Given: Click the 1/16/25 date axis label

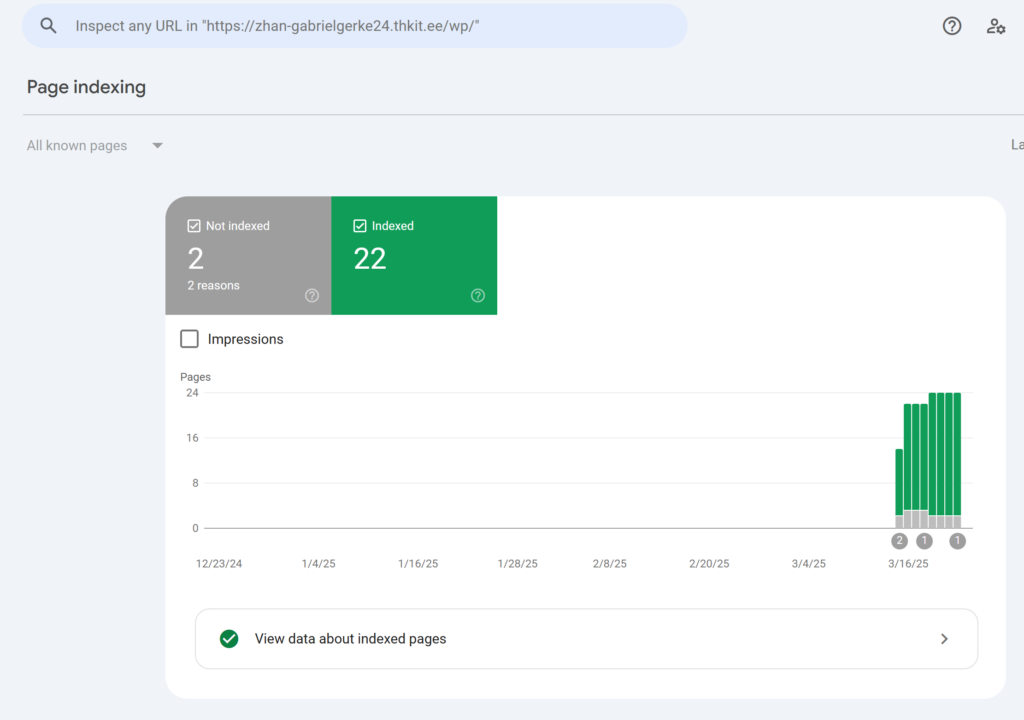Looking at the screenshot, I should (x=418, y=563).
